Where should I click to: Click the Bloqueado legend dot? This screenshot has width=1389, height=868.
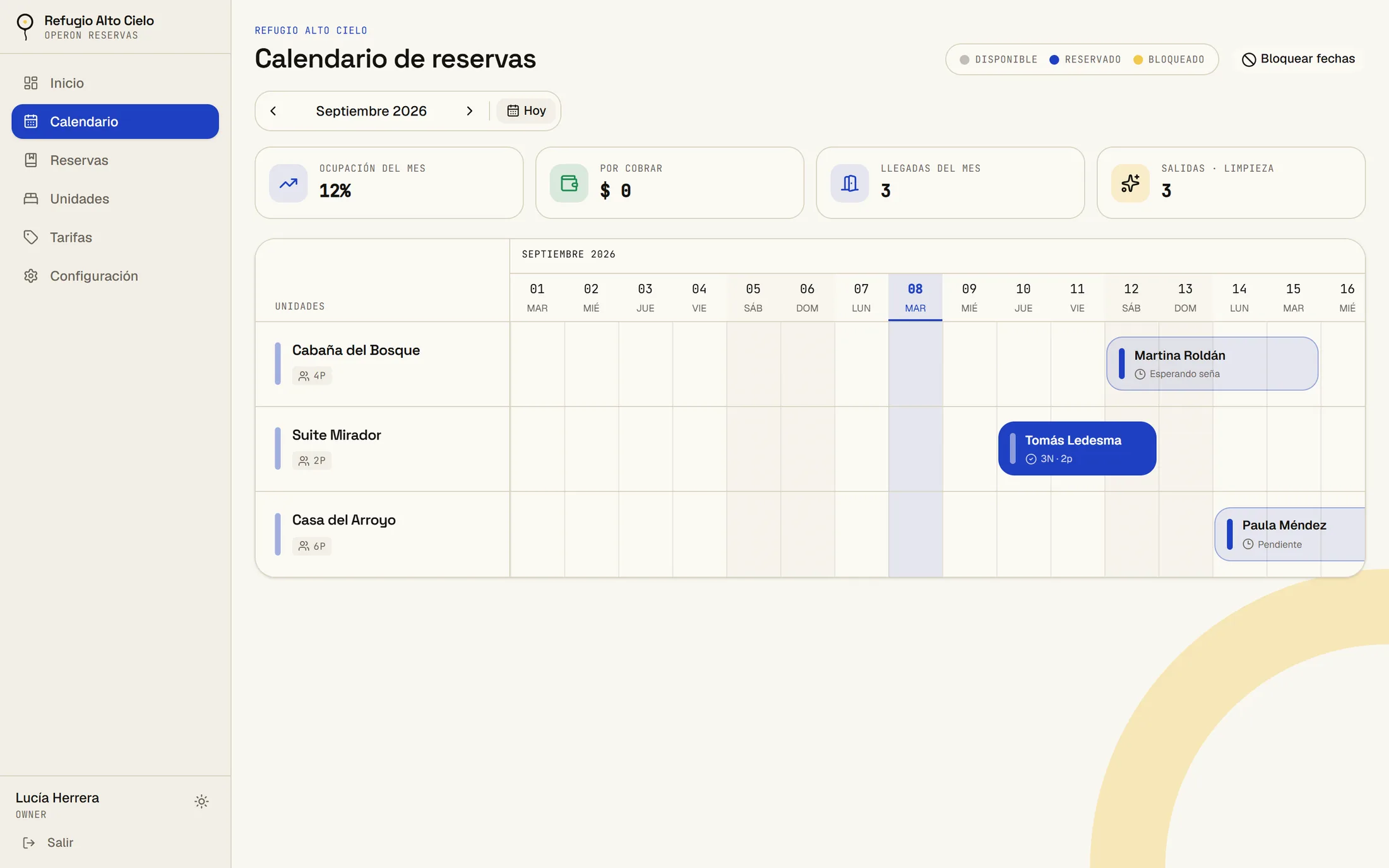[x=1138, y=59]
